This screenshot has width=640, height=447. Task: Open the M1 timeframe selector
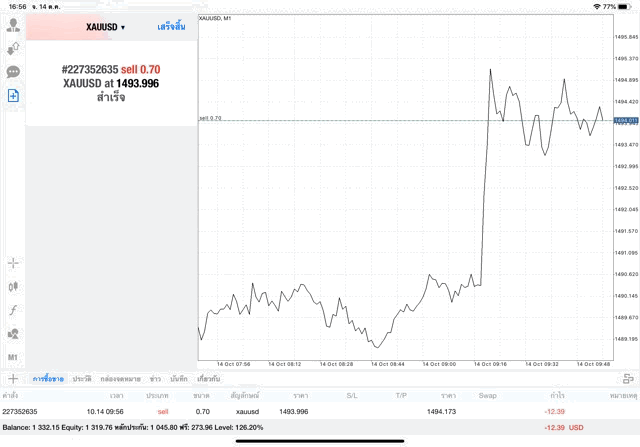coord(13,357)
